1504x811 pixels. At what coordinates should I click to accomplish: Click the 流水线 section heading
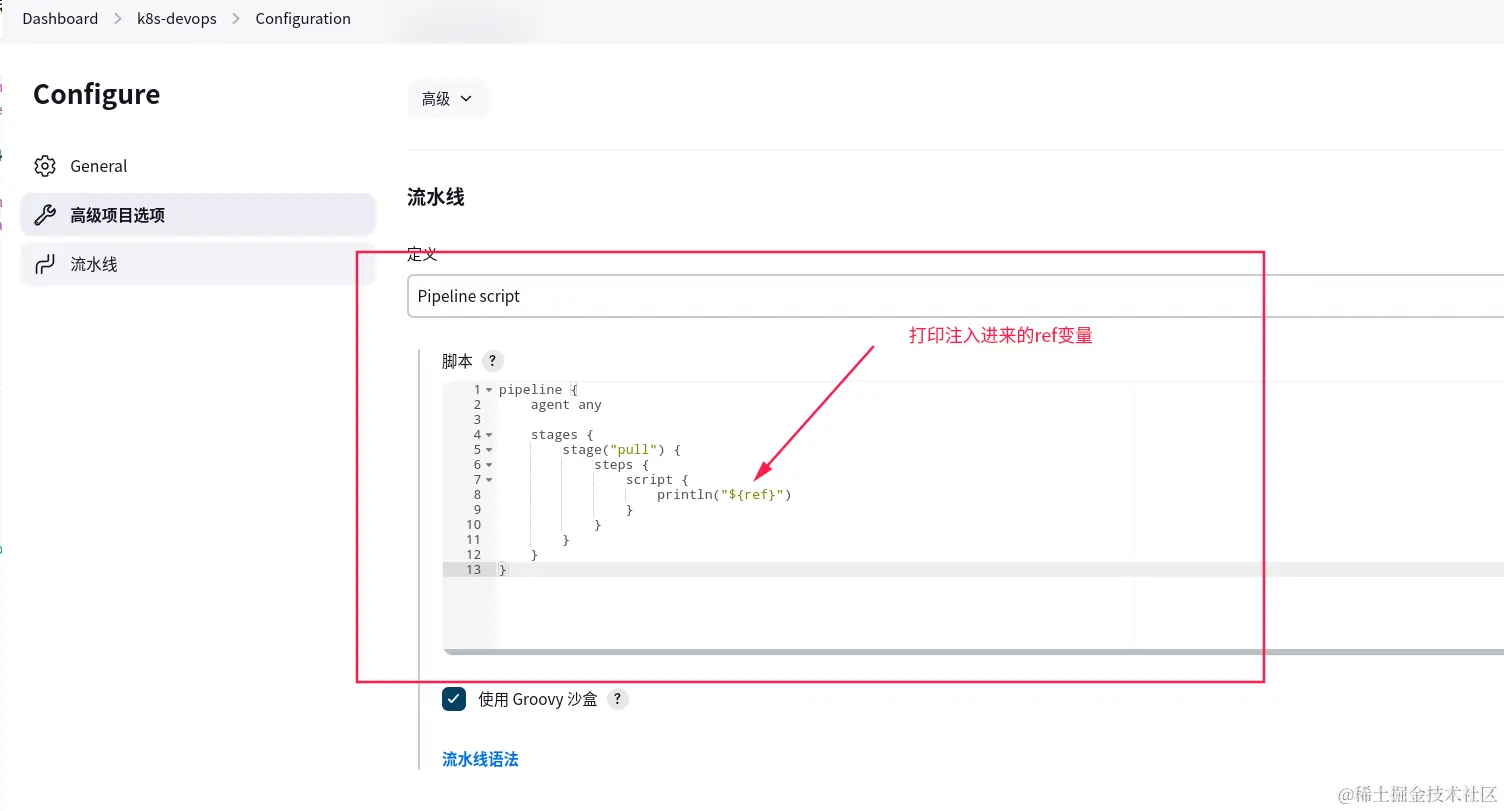coord(436,197)
